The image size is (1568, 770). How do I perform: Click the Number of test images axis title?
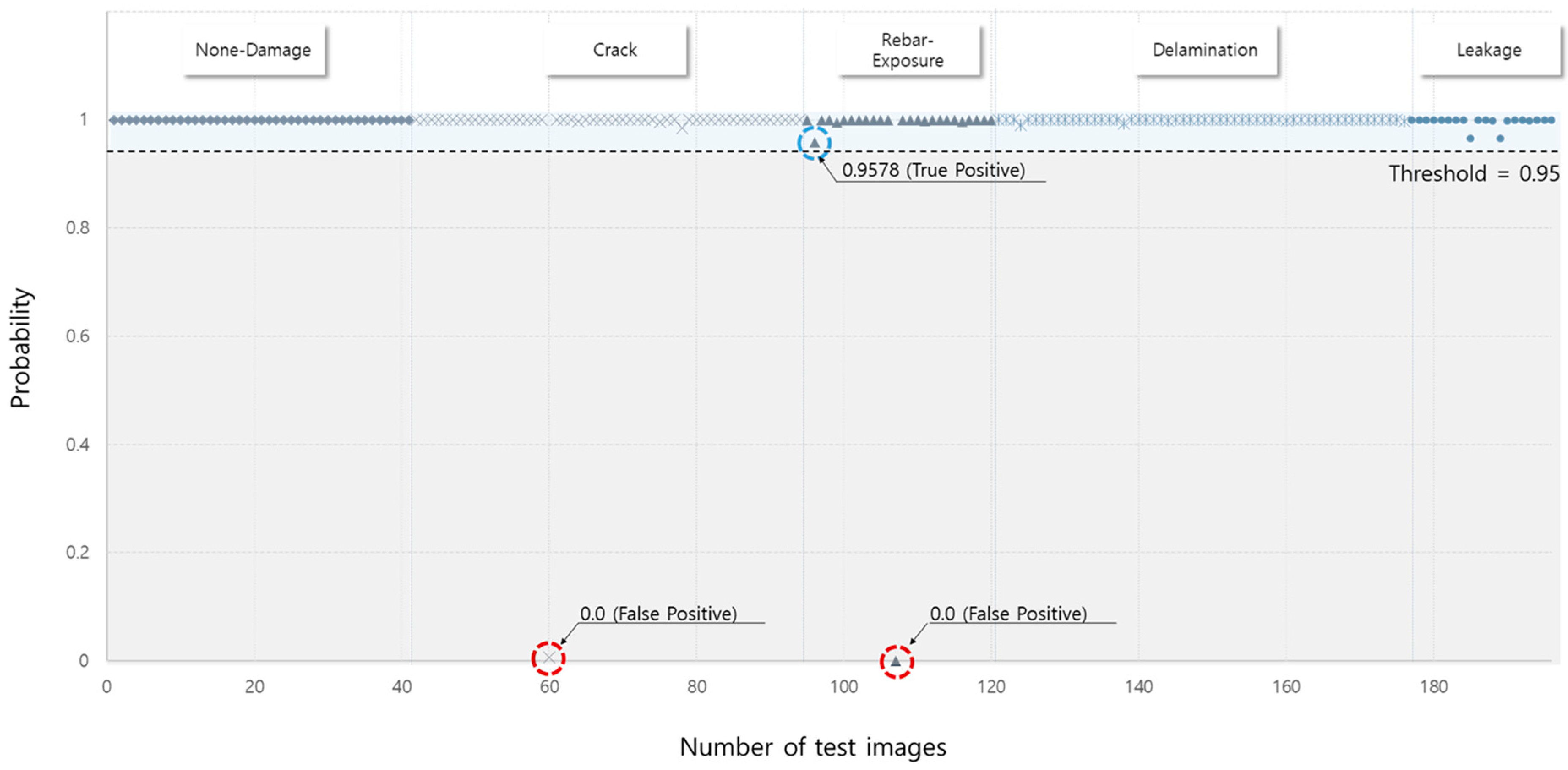click(813, 747)
